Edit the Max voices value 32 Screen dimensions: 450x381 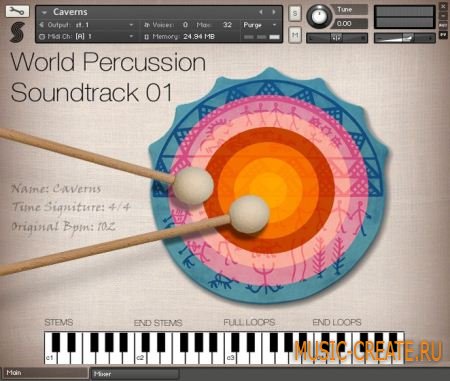[x=227, y=25]
